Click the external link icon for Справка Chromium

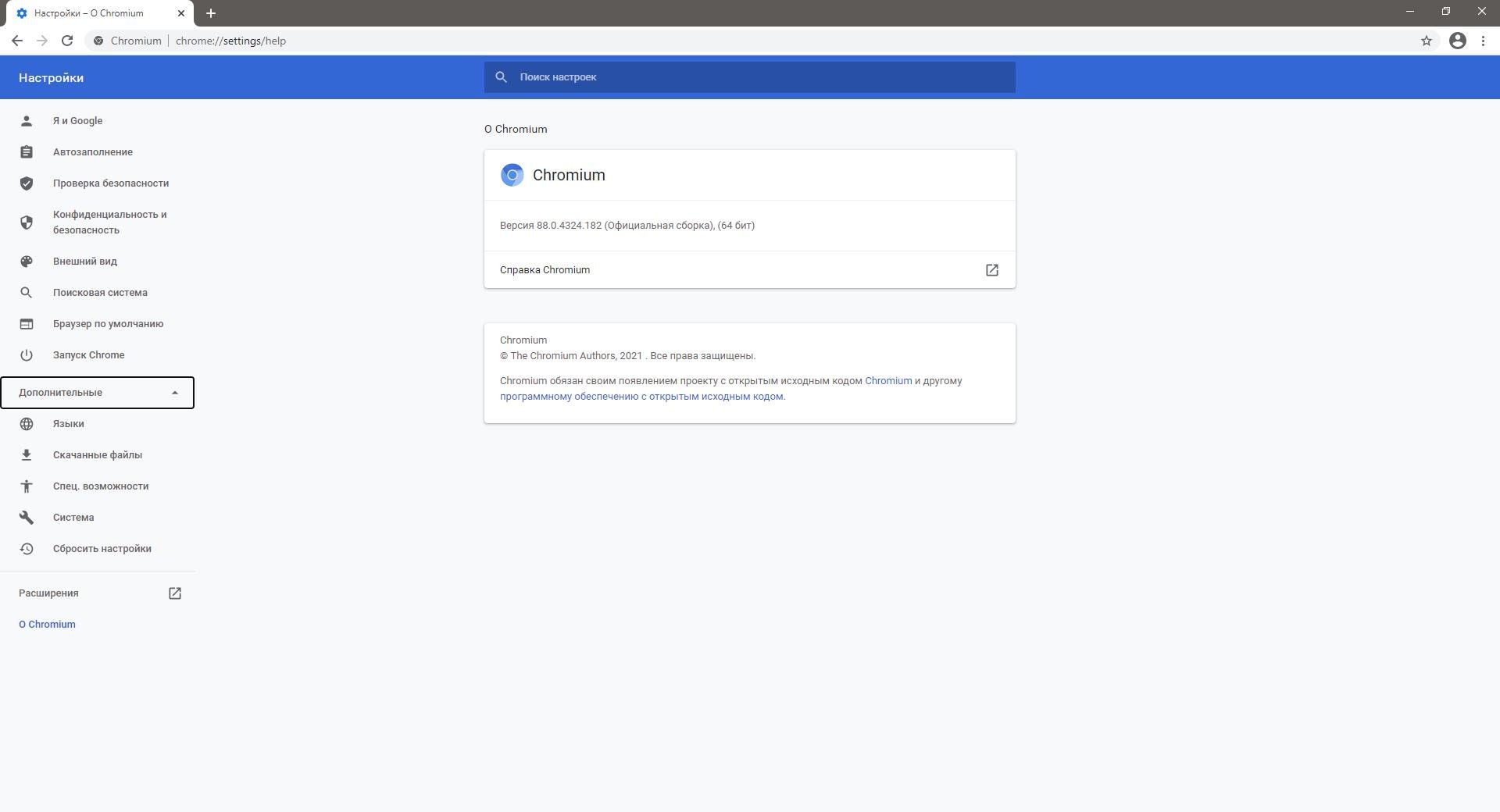pyautogui.click(x=991, y=270)
